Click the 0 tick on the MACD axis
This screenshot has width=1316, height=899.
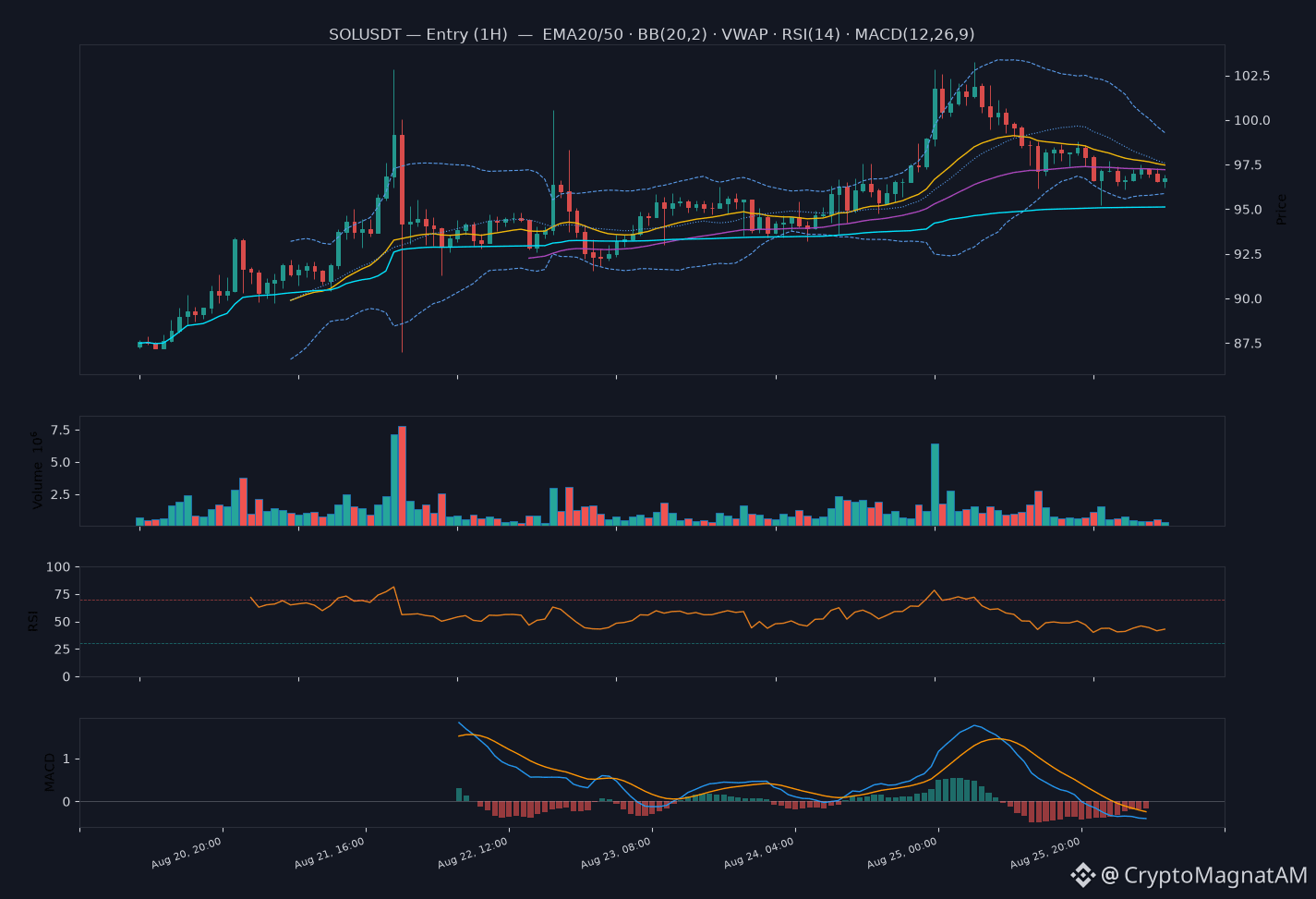[66, 802]
